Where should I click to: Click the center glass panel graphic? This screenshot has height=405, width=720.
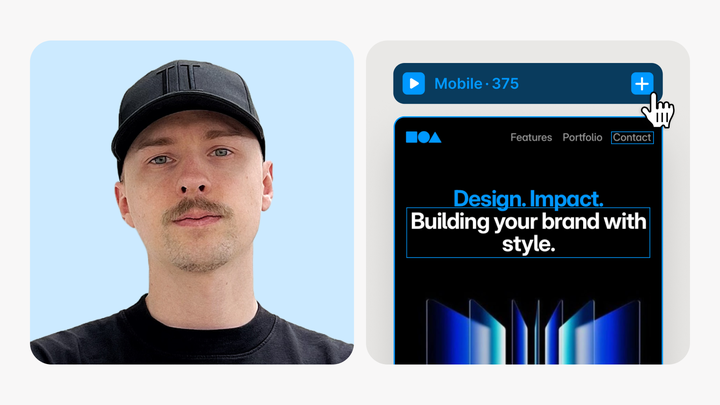tap(538, 332)
